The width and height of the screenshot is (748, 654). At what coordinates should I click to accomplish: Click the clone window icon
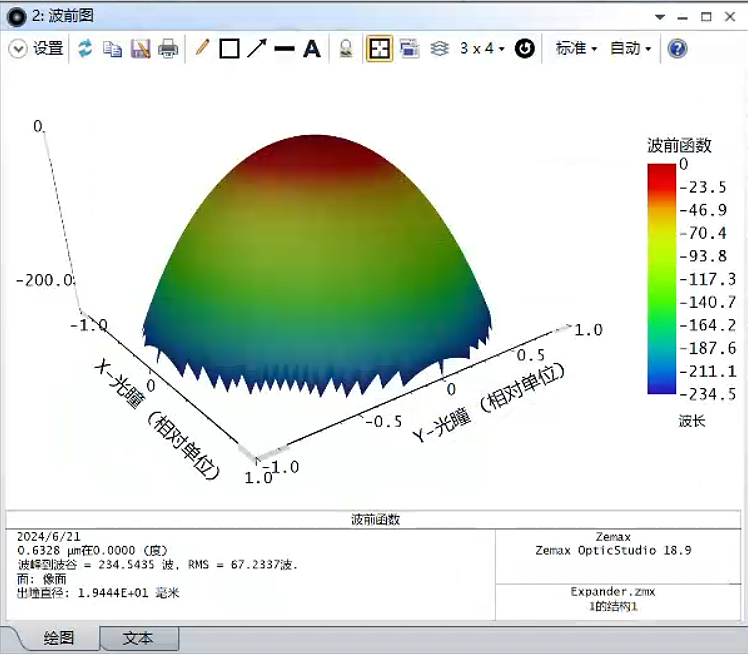point(408,48)
